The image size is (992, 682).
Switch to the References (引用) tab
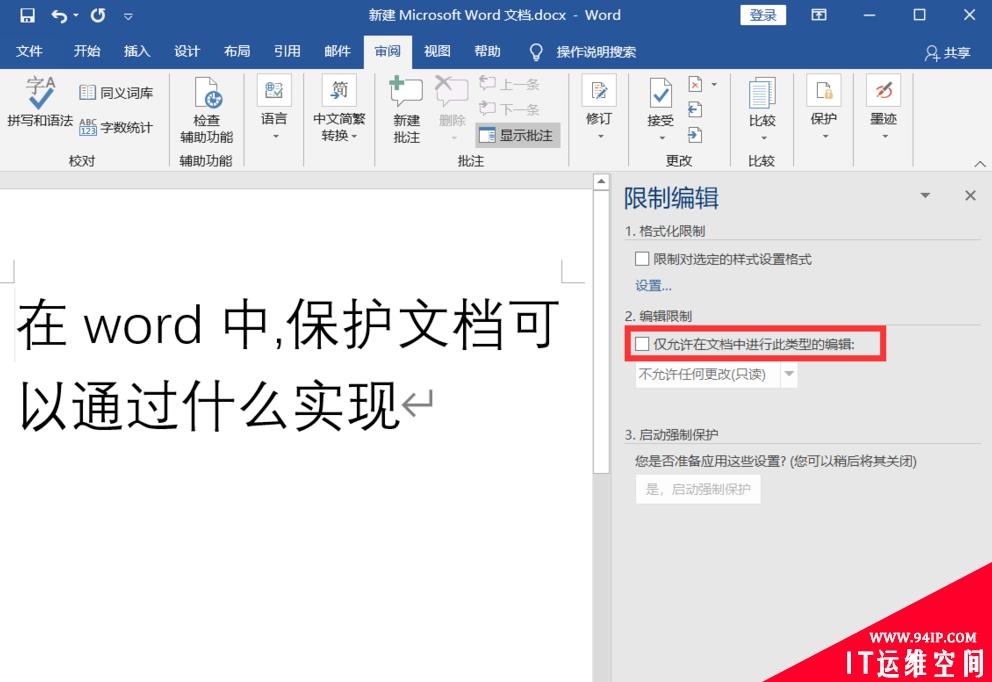point(287,51)
